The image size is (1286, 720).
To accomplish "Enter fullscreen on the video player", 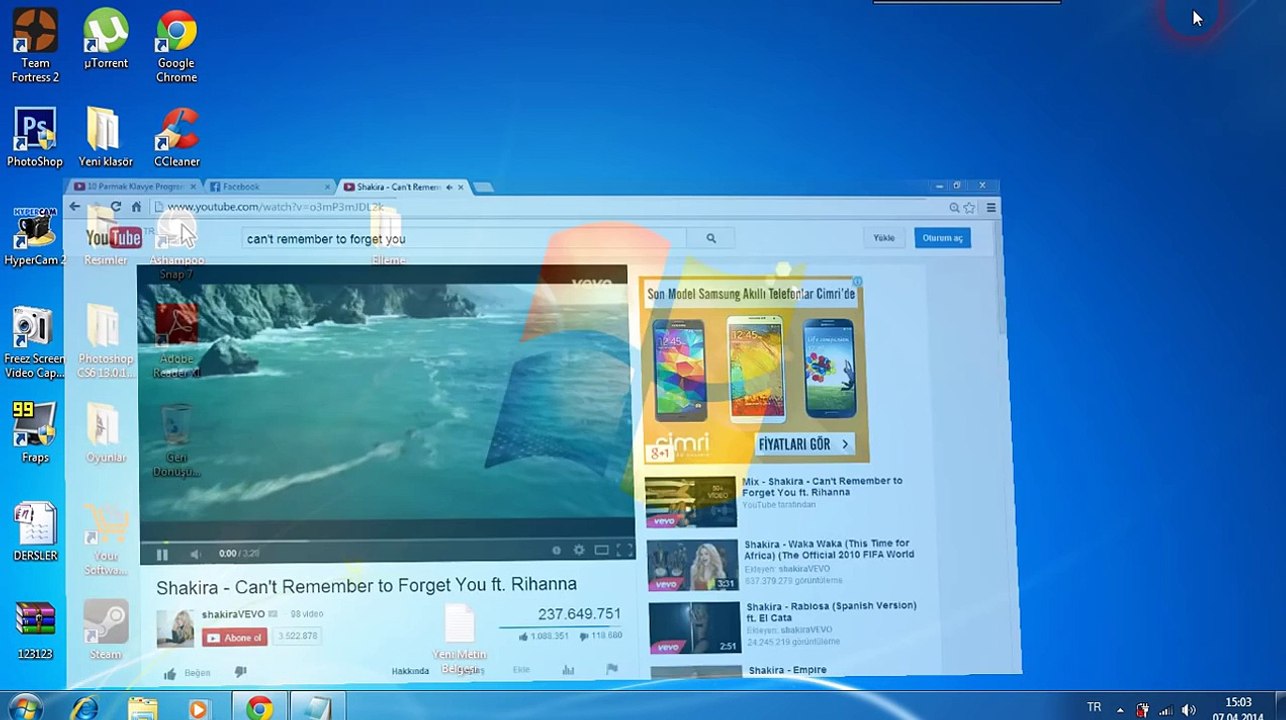I will coord(624,550).
